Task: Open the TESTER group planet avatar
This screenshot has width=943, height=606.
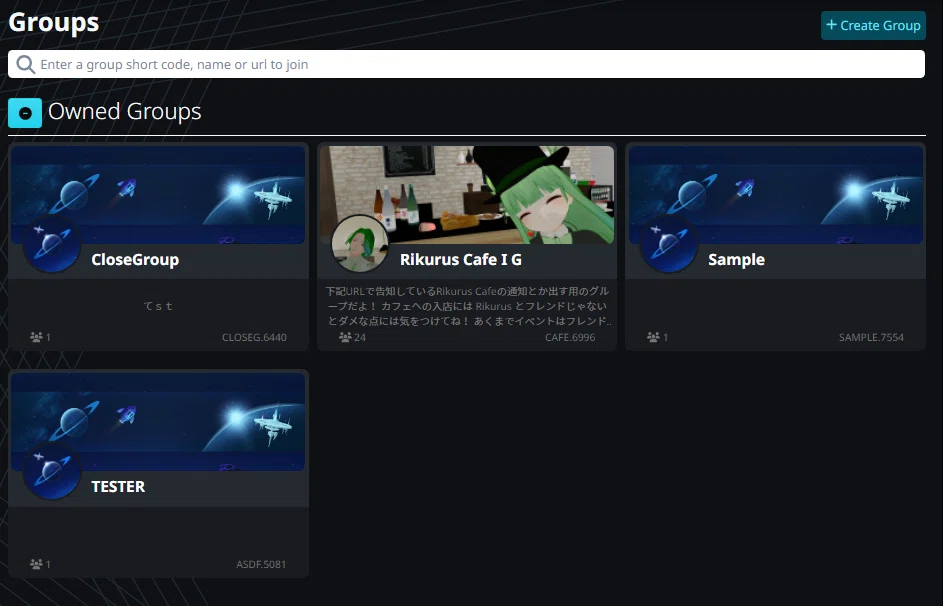Action: click(52, 472)
